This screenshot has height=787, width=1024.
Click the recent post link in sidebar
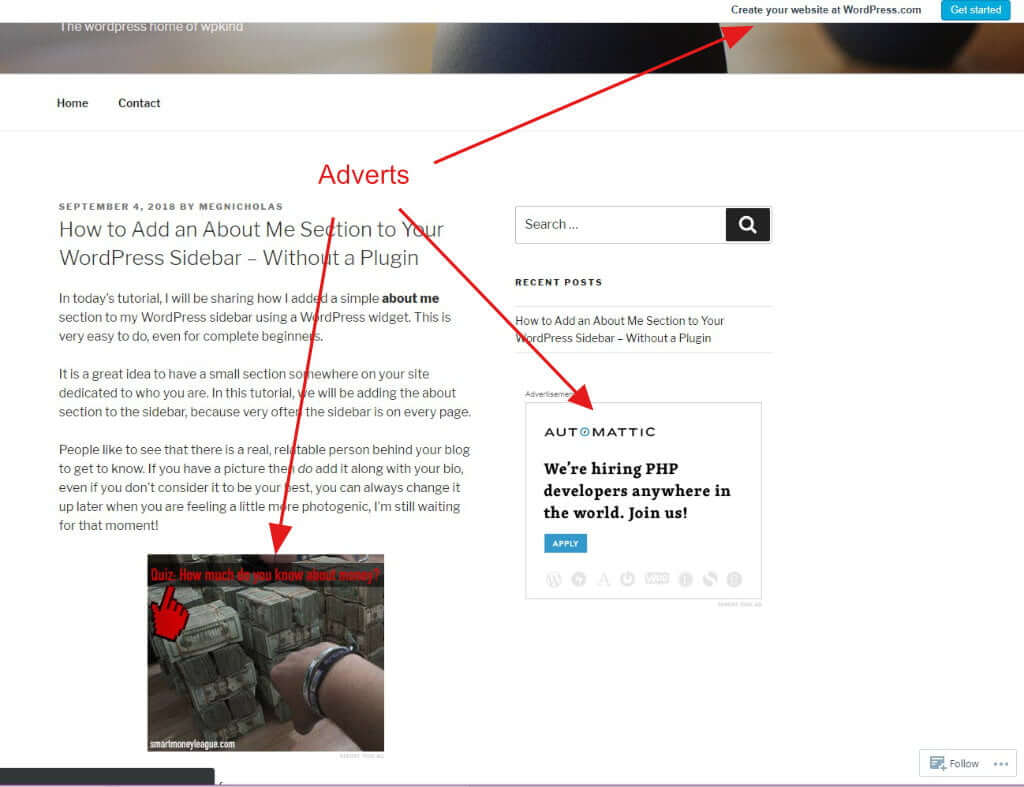pos(619,329)
